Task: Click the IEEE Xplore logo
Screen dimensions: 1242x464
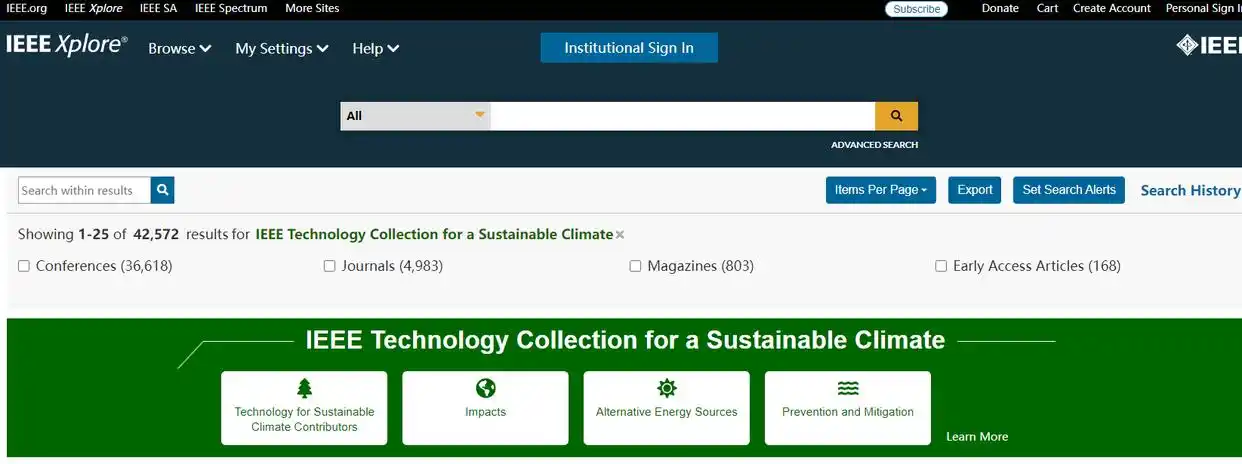Action: pos(67,45)
